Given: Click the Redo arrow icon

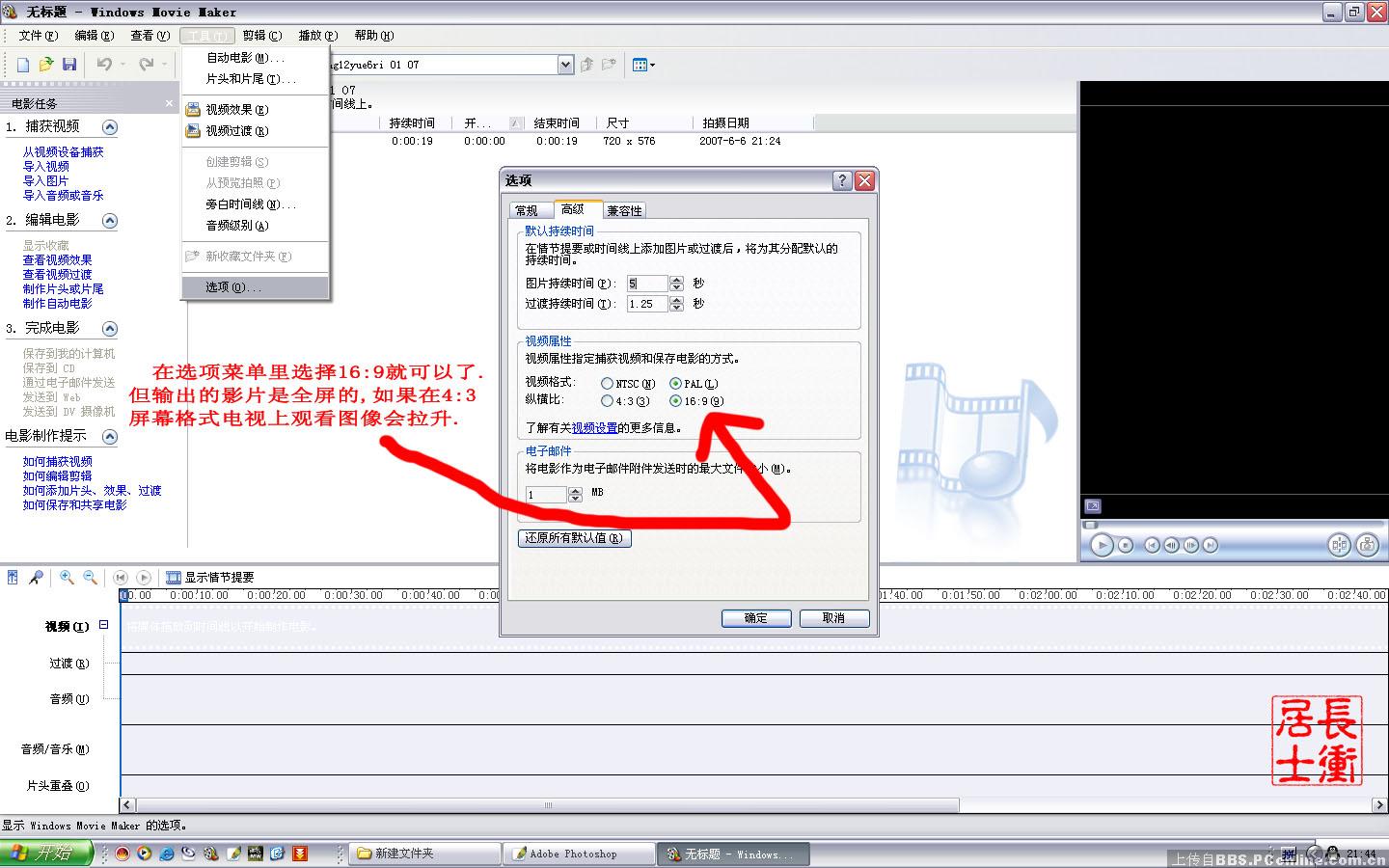Looking at the screenshot, I should (x=146, y=65).
